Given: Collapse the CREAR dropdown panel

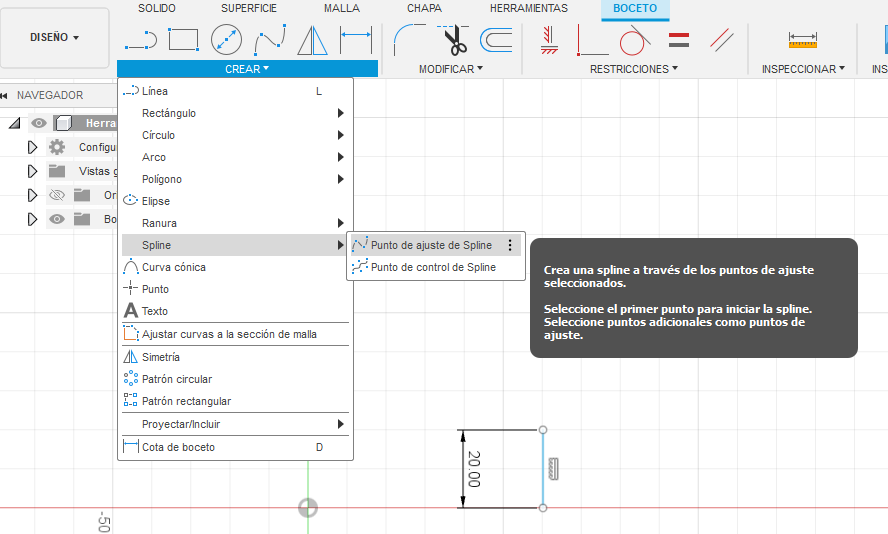Looking at the screenshot, I should tap(247, 69).
